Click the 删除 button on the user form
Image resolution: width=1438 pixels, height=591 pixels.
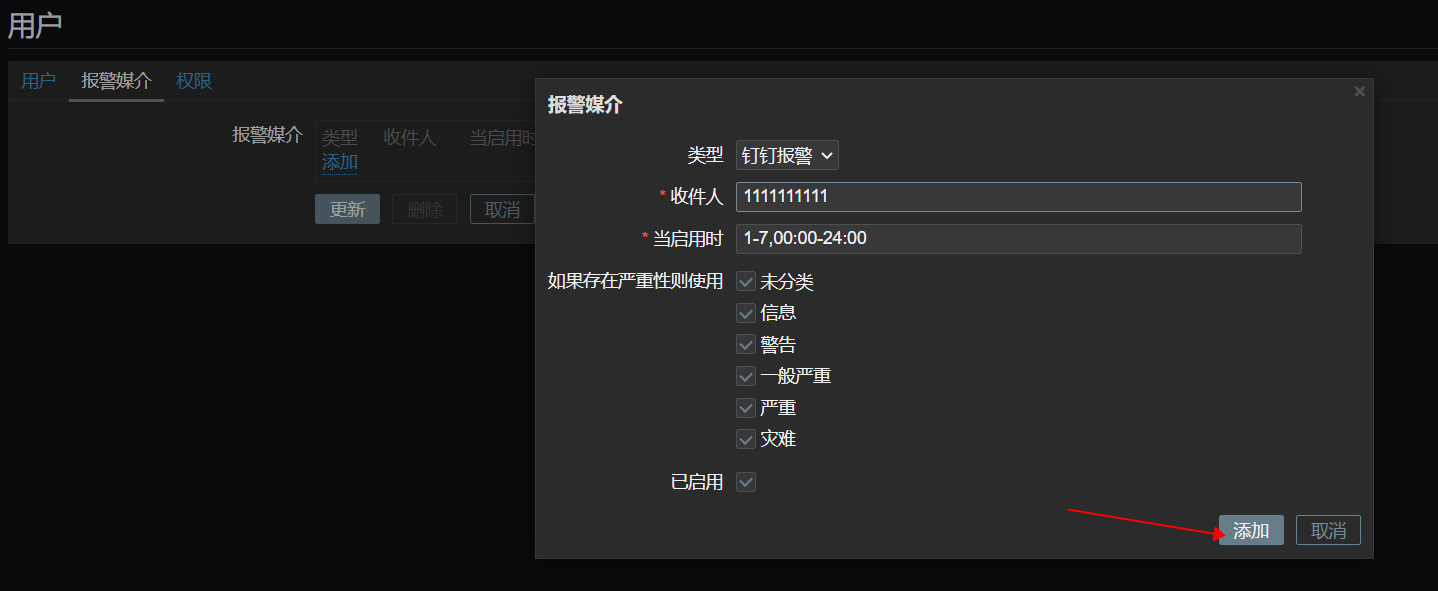click(424, 209)
